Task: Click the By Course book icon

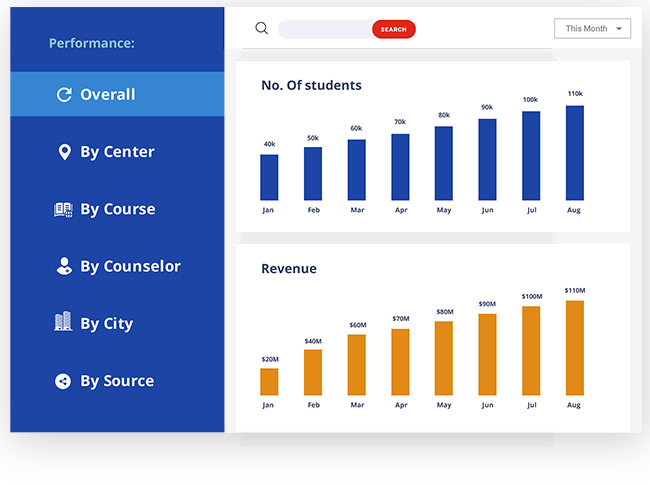Action: (x=63, y=209)
